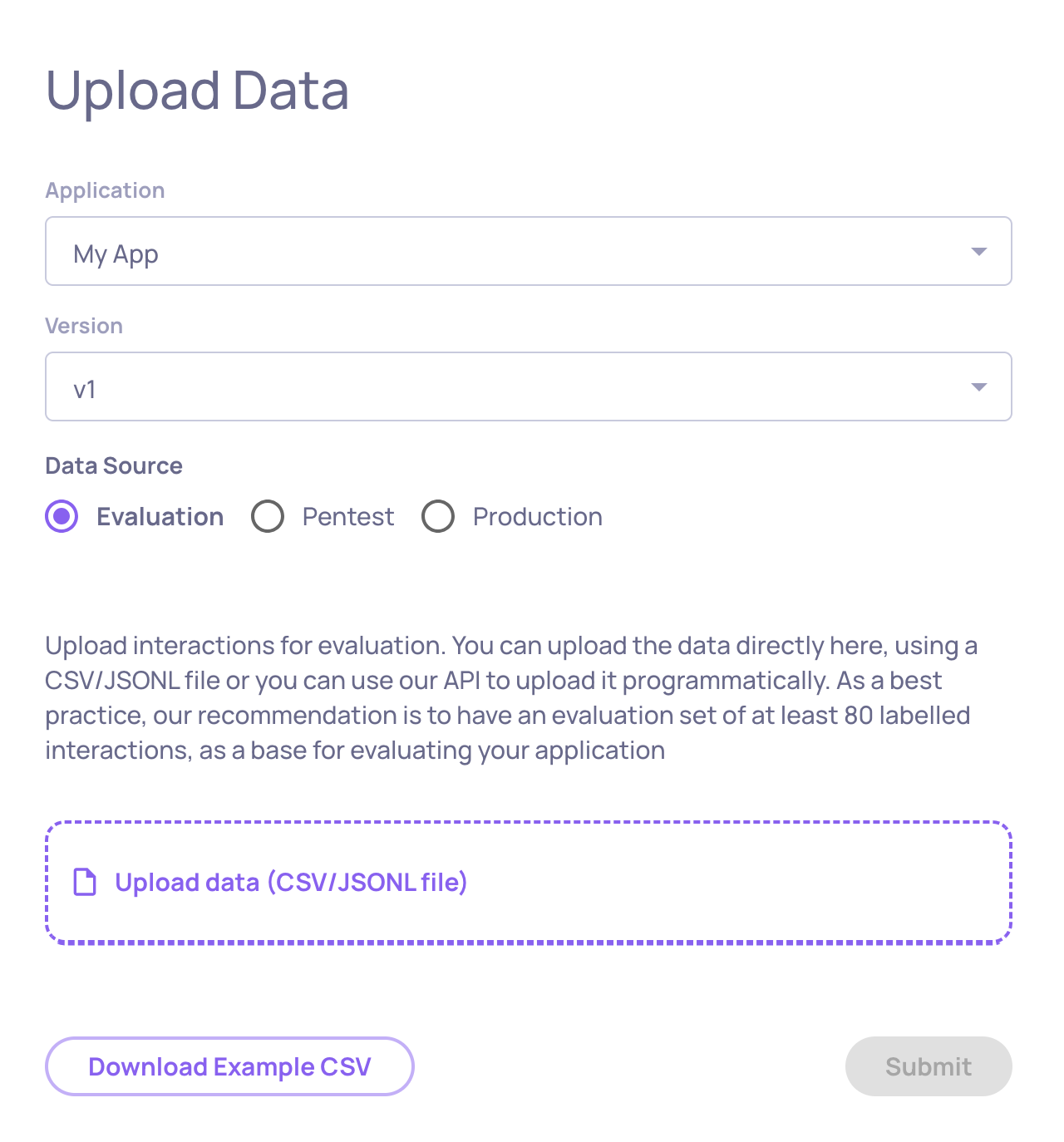This screenshot has width=1064, height=1142.
Task: Click the Pentest label text
Action: click(347, 517)
